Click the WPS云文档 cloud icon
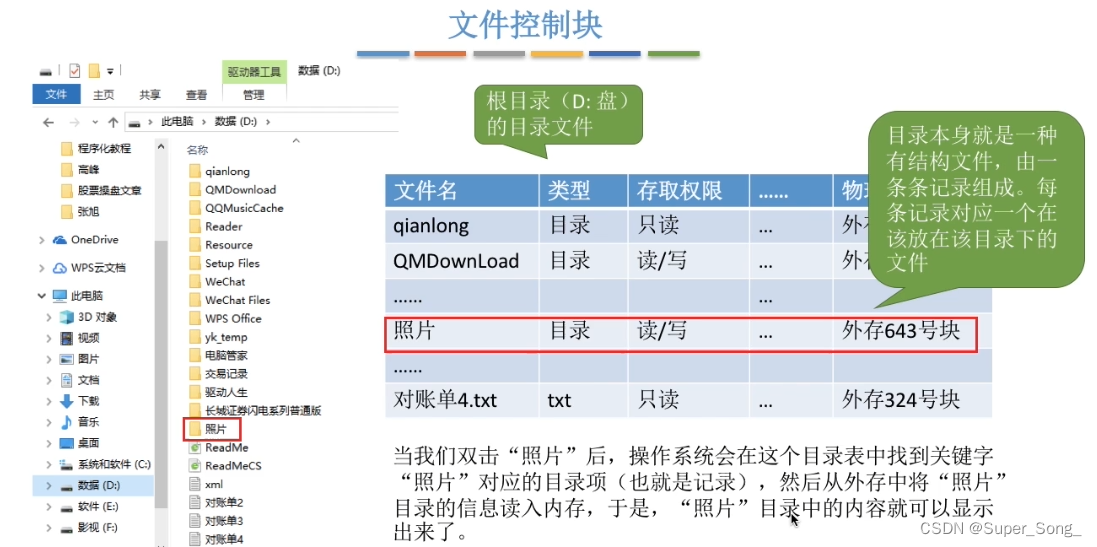This screenshot has height=547, width=1097. coord(60,268)
